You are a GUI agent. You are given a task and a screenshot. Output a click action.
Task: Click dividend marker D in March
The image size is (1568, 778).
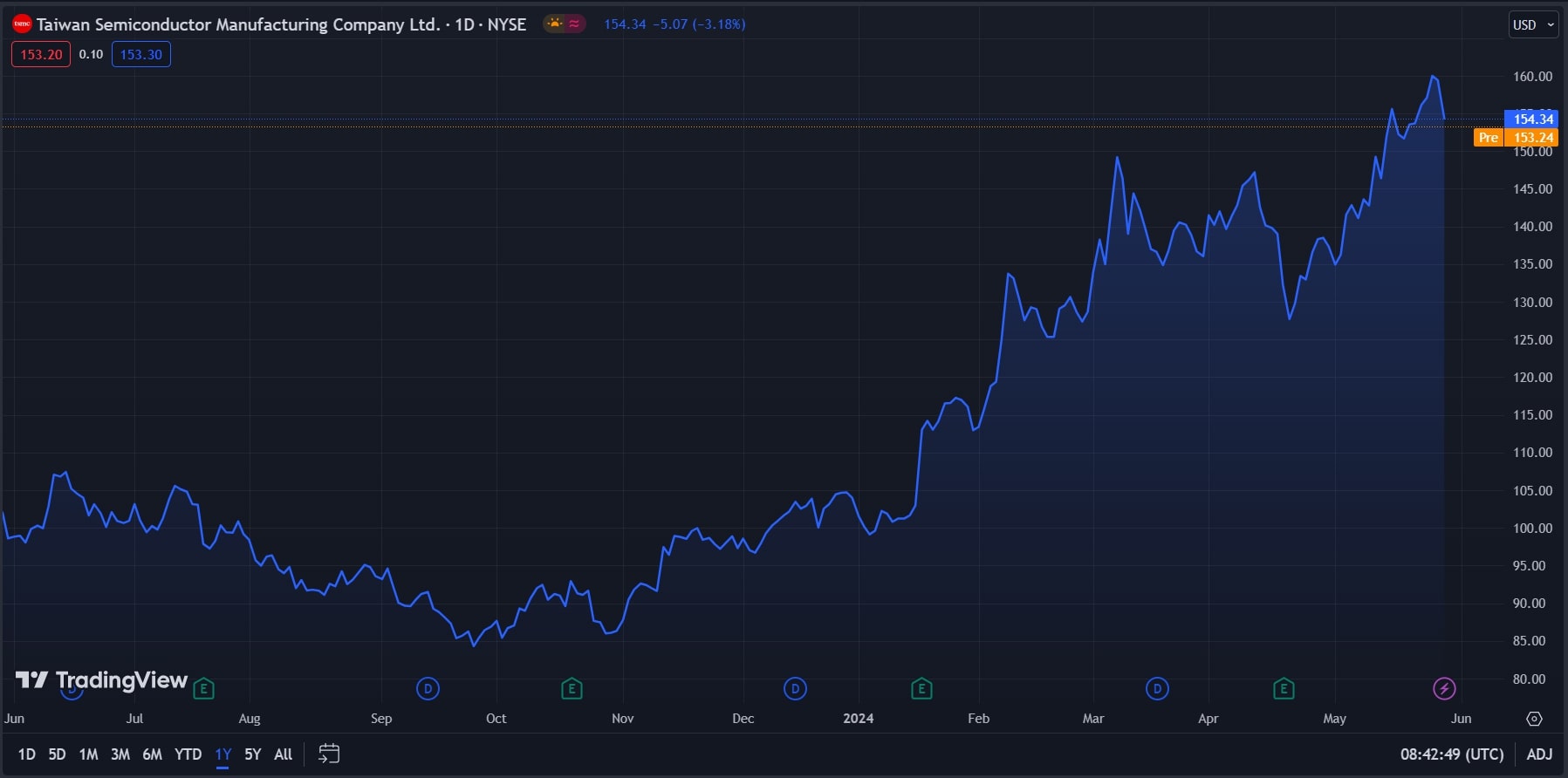tap(1157, 689)
